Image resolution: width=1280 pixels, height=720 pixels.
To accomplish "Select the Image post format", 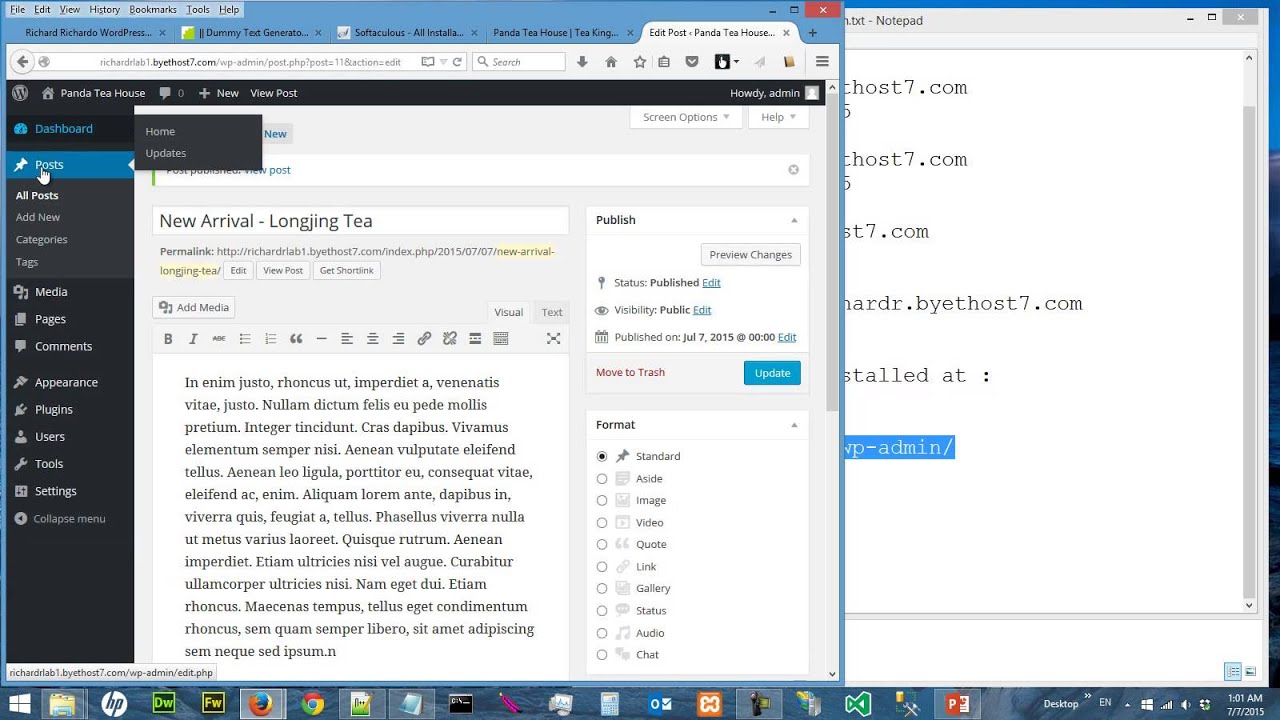I will click(602, 501).
